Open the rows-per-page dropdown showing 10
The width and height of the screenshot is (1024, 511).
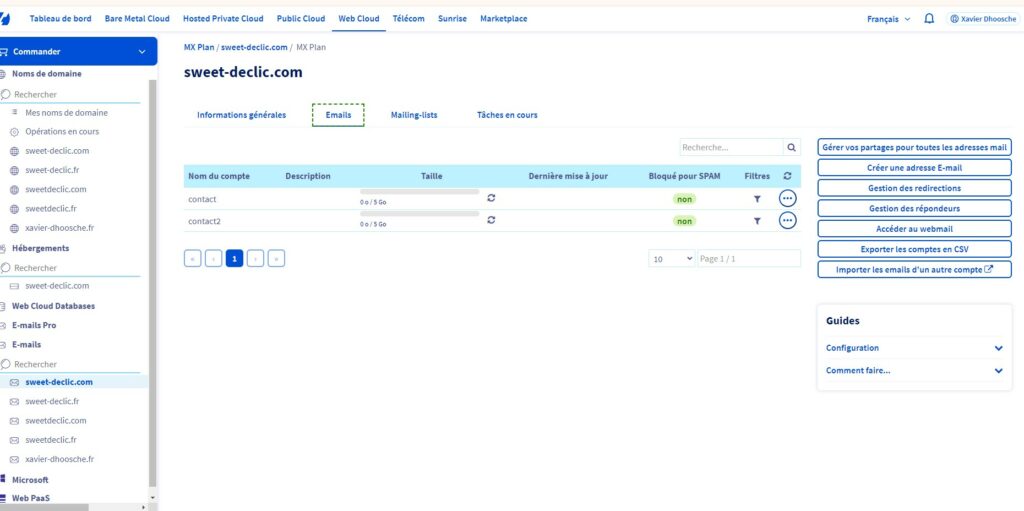671,258
